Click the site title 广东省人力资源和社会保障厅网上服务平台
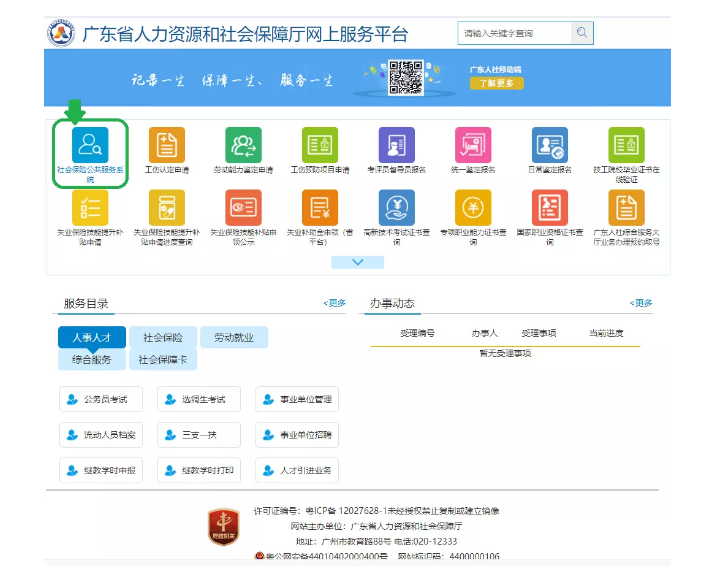The image size is (710, 578). pos(245,34)
